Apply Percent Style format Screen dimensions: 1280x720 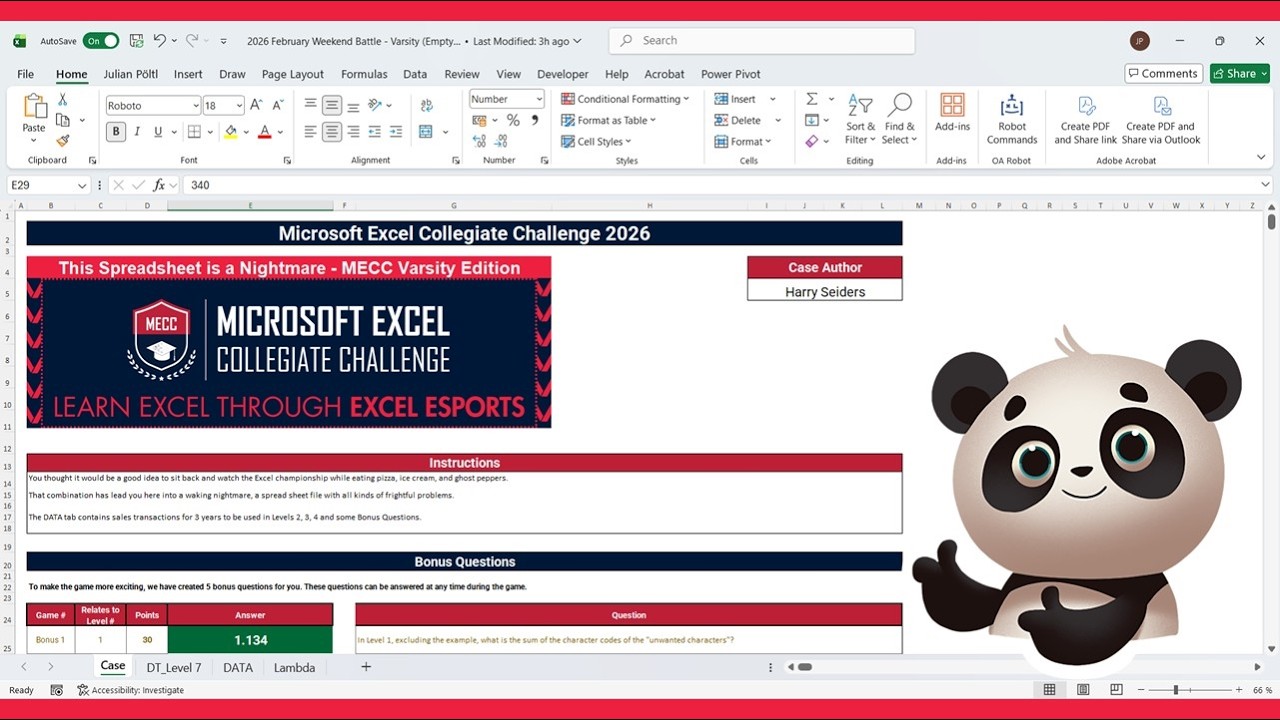point(513,120)
